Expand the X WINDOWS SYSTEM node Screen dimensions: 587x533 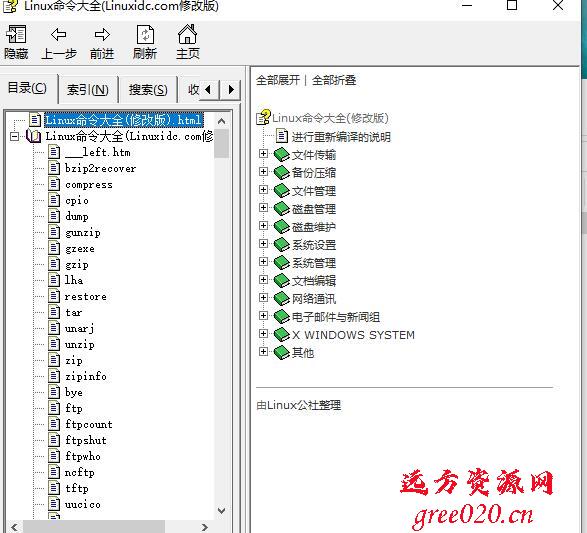pos(263,333)
